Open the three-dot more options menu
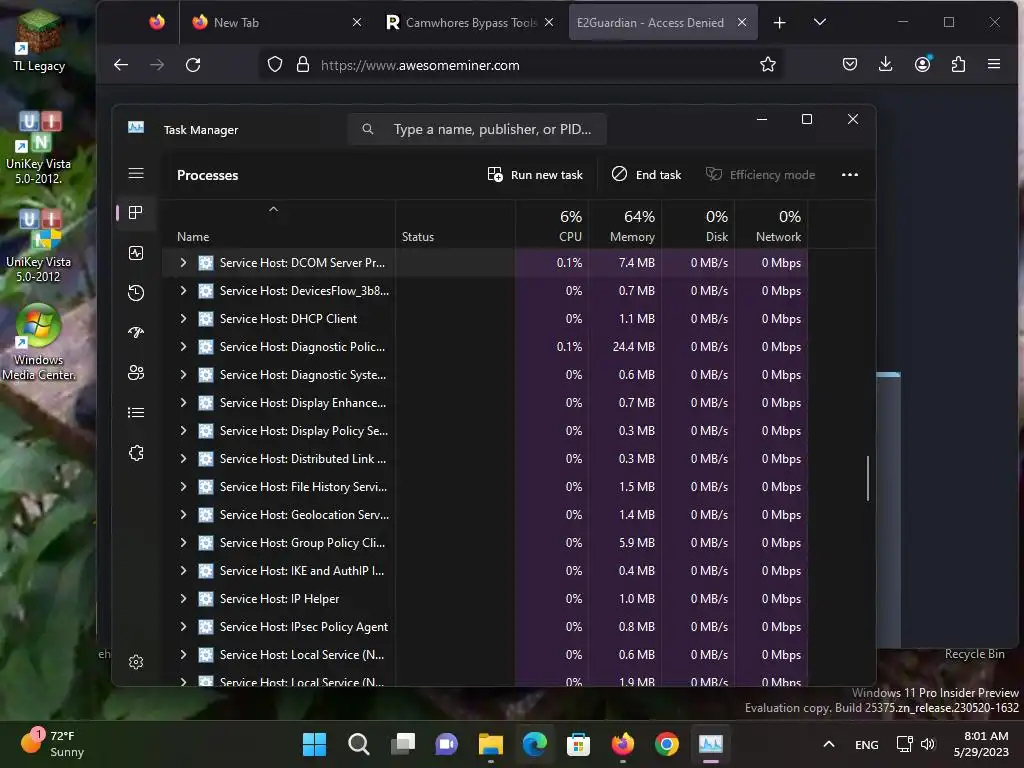 [x=850, y=175]
